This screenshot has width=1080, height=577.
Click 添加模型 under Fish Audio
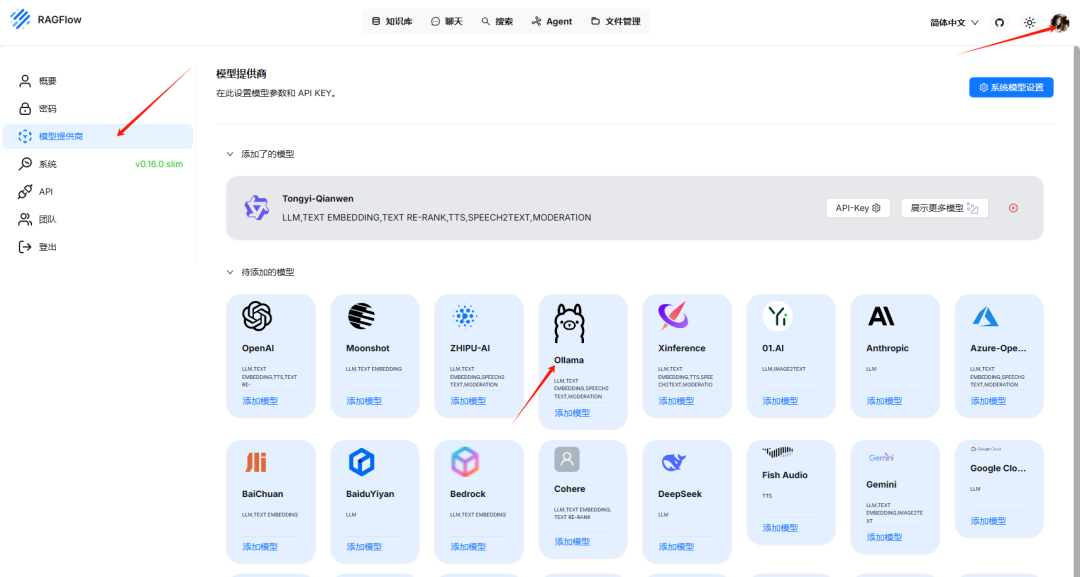coord(780,528)
